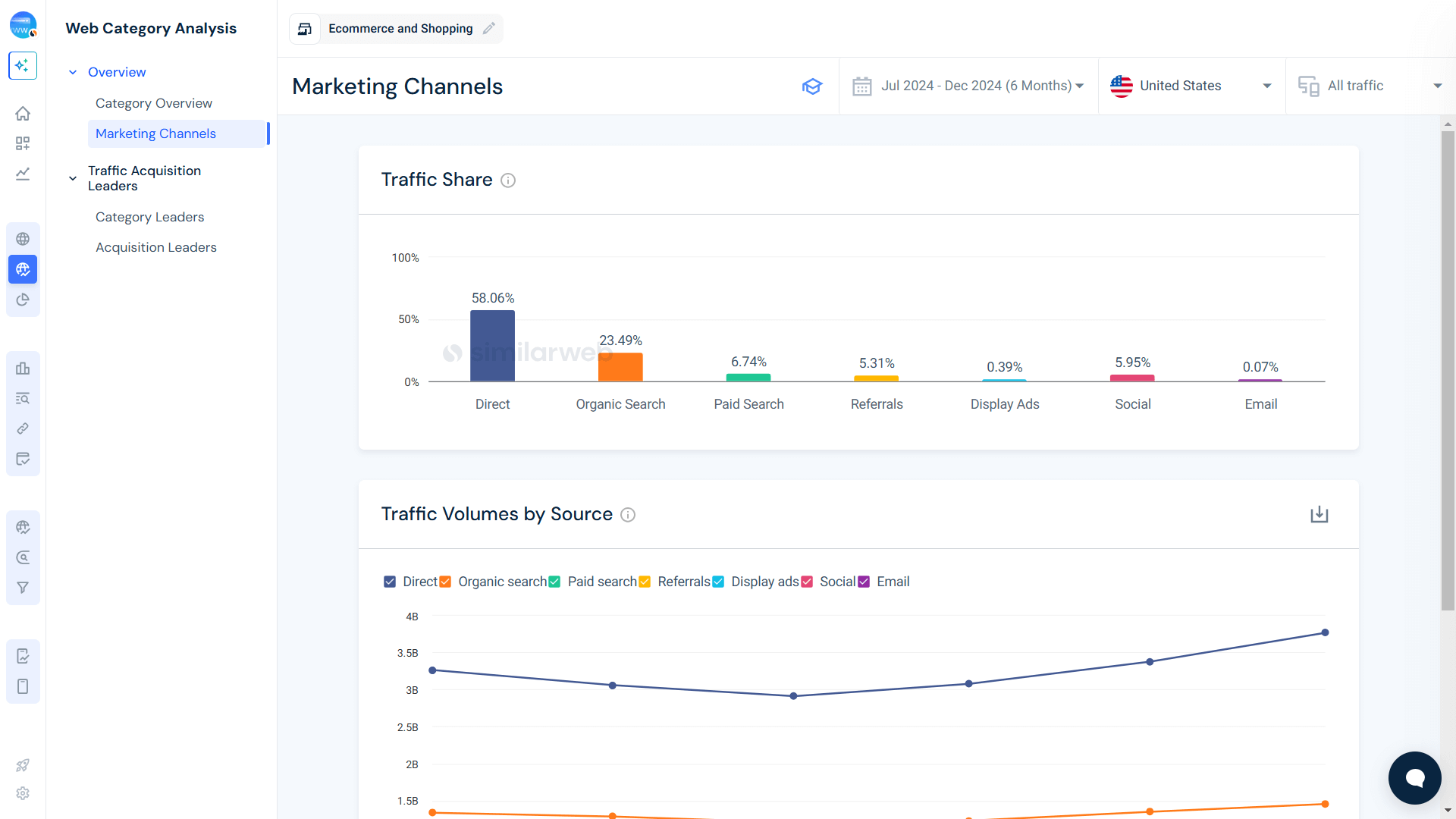Download the Traffic Volumes by Source data

pos(1319,514)
